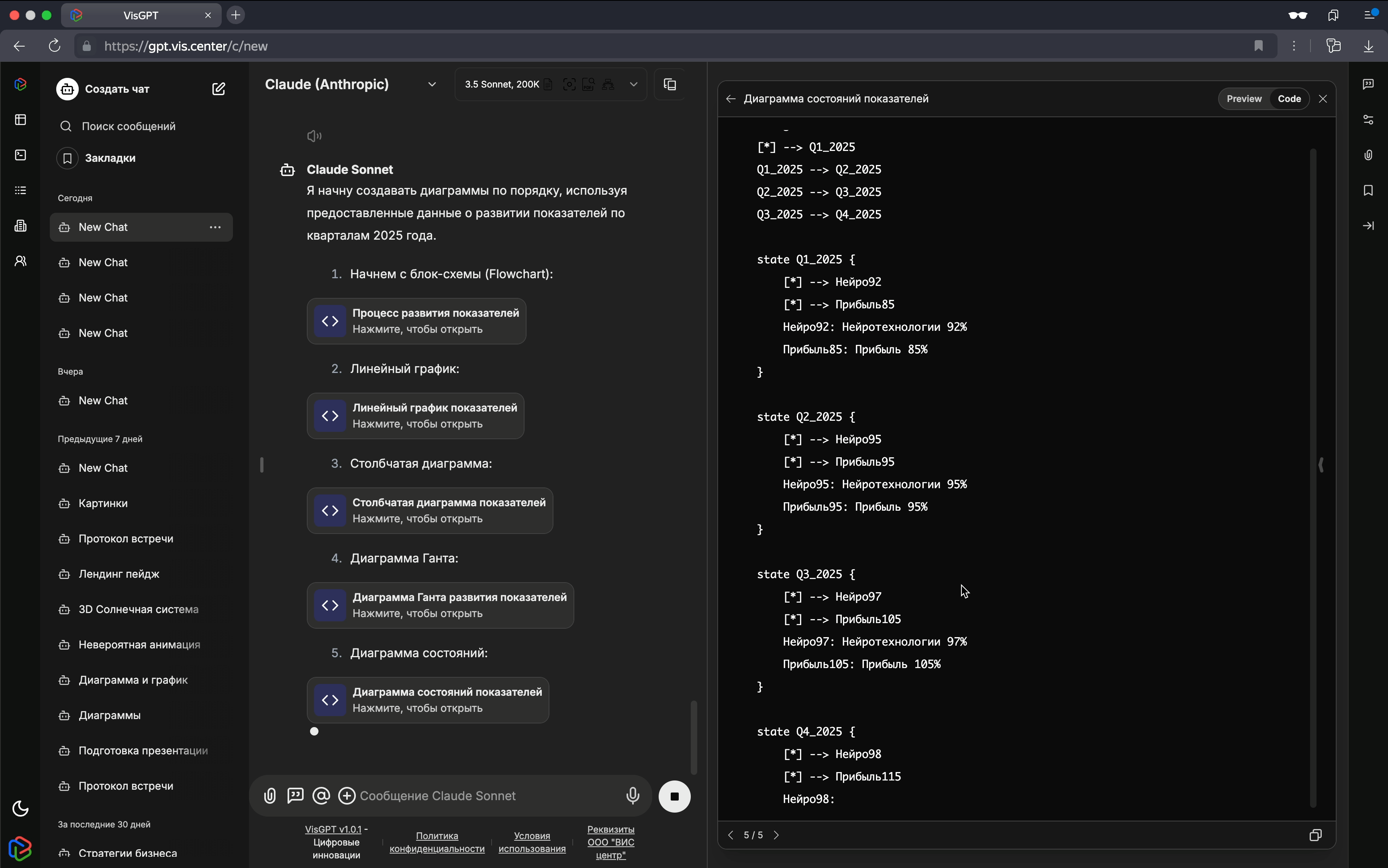The image size is (1388, 868).
Task: Switch artifact view to Preview
Action: 1244,99
